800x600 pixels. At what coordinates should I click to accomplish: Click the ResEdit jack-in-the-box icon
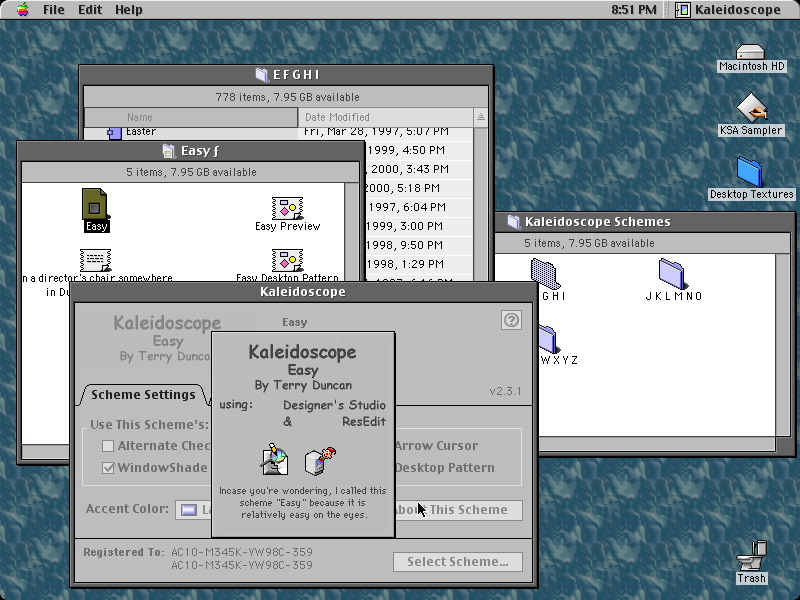(320, 461)
